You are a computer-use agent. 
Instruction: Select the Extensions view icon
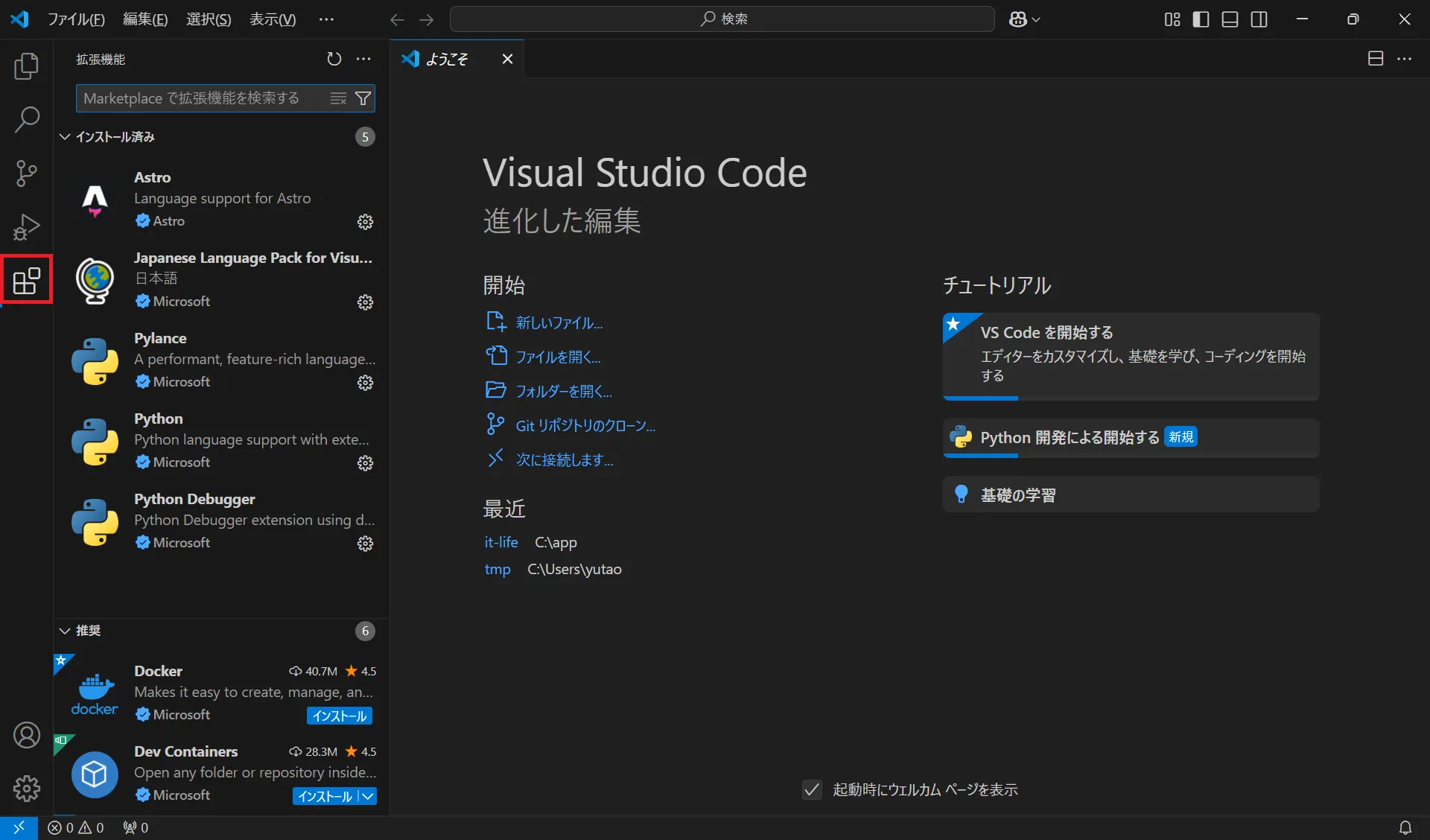click(x=27, y=280)
